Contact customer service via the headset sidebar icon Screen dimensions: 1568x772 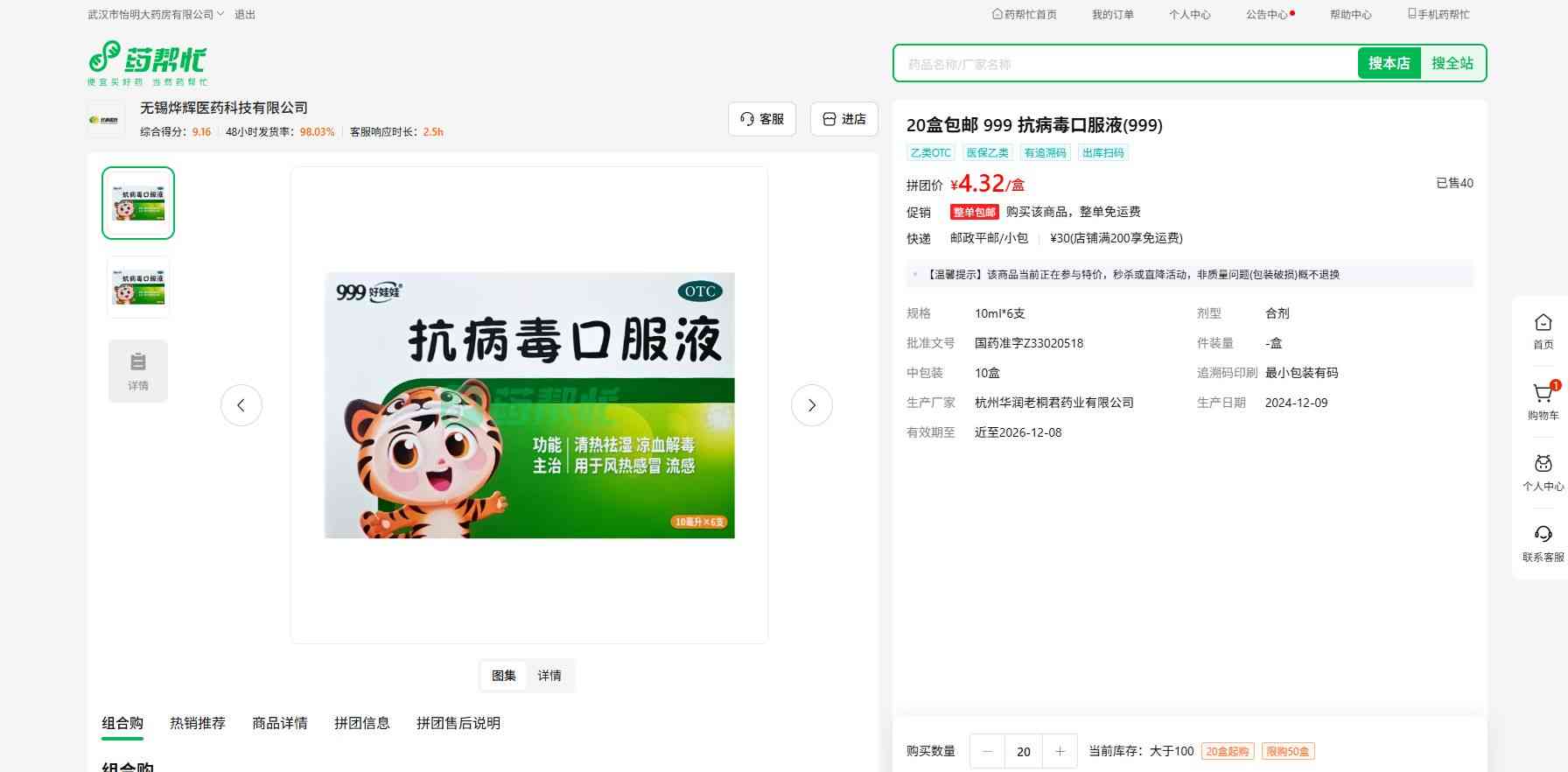[x=1543, y=536]
